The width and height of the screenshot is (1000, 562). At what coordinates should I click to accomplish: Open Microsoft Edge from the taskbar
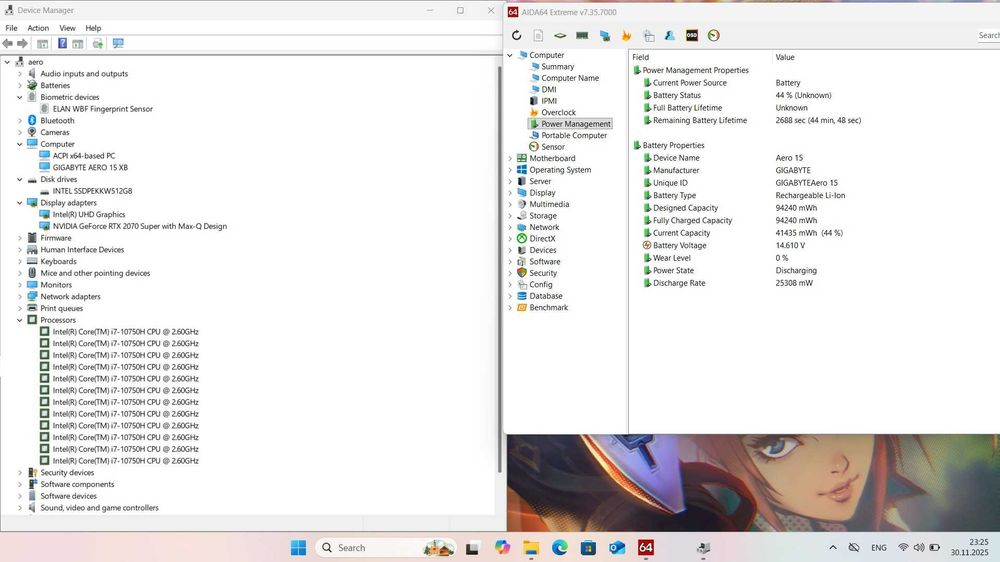point(560,547)
